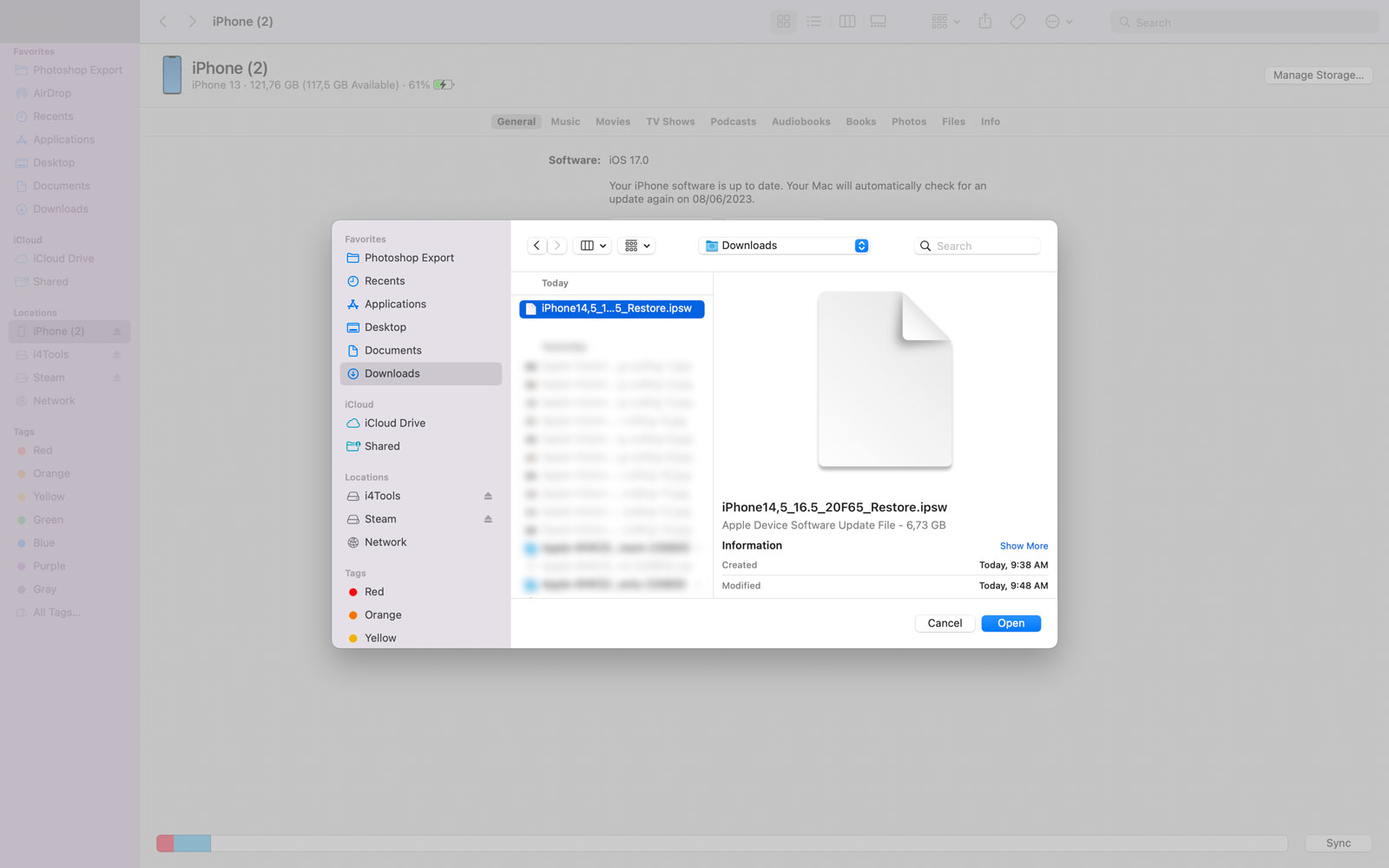
Task: Open Group By menu in Finder toolbar
Action: 945,22
